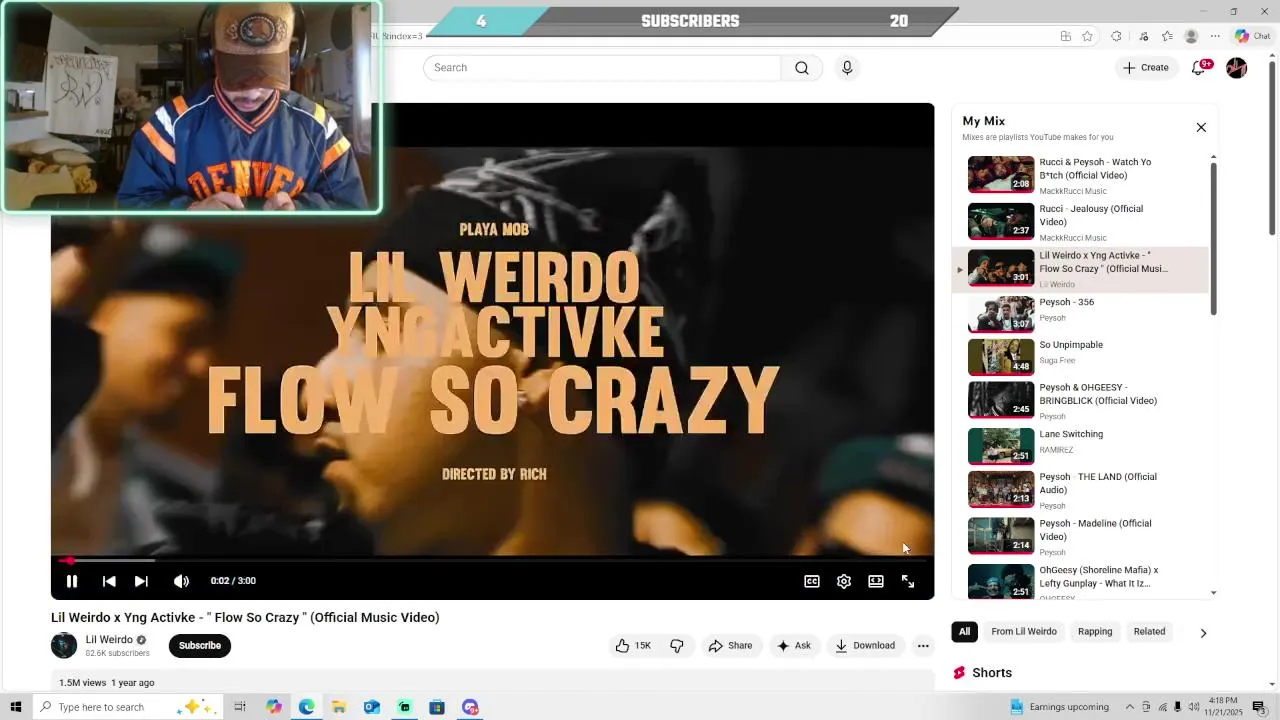Viewport: 1280px width, 720px height.
Task: Open Peysoh - THE LAND (Official Audio)
Action: [x=1080, y=490]
